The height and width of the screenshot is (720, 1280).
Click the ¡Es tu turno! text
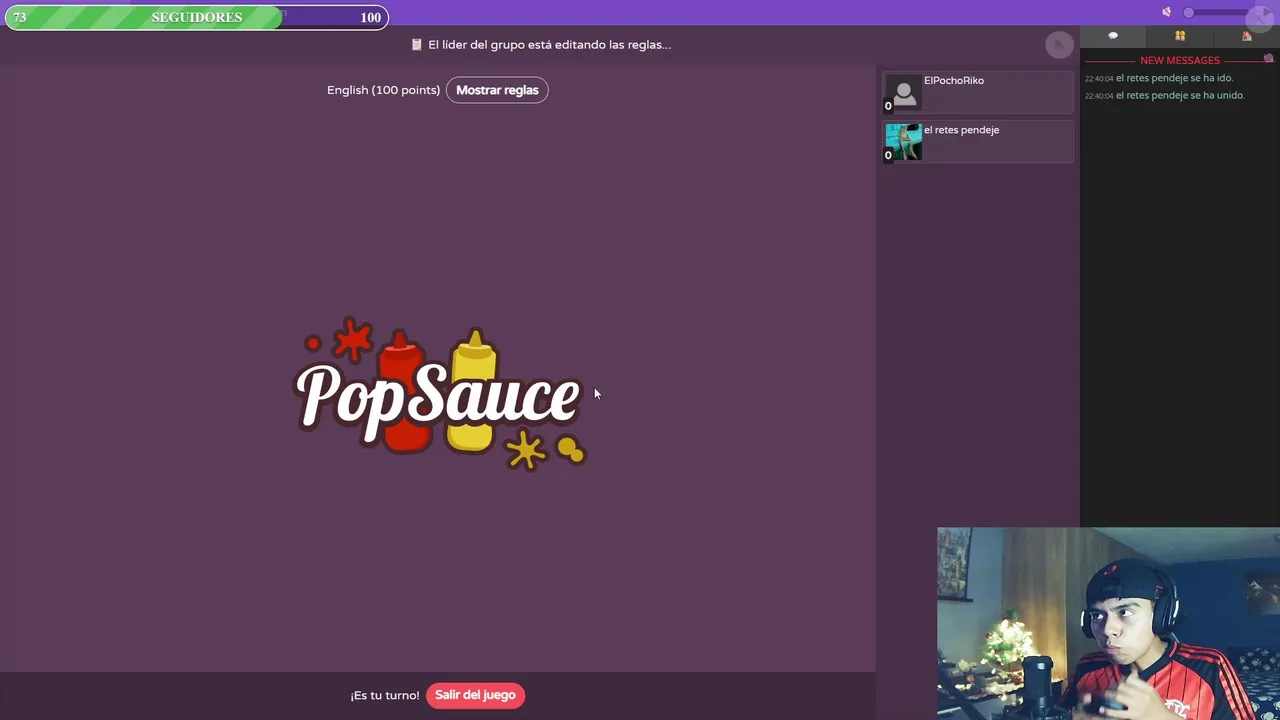click(x=385, y=695)
